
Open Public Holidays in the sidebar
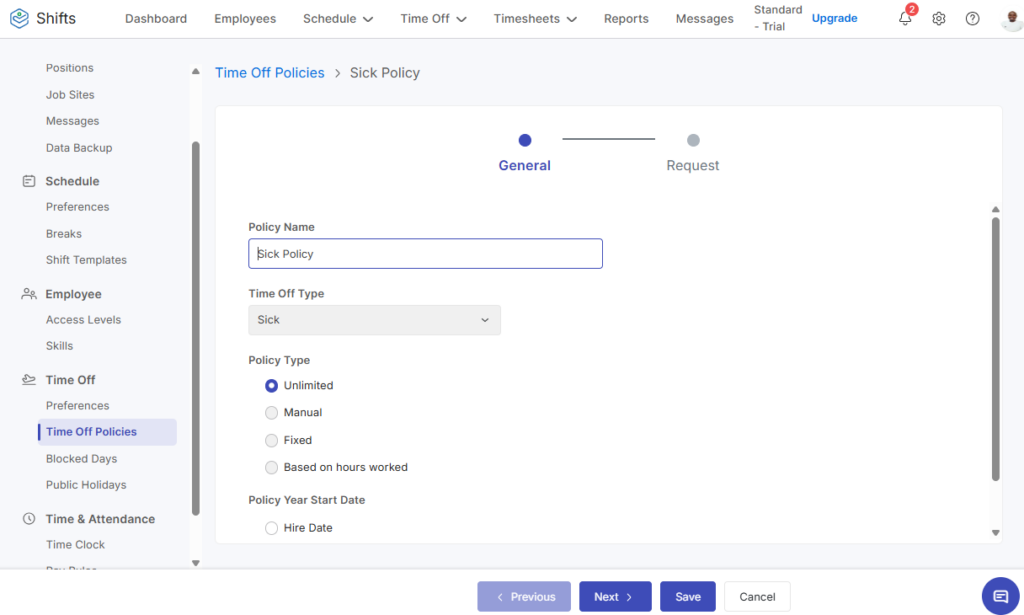pos(86,485)
